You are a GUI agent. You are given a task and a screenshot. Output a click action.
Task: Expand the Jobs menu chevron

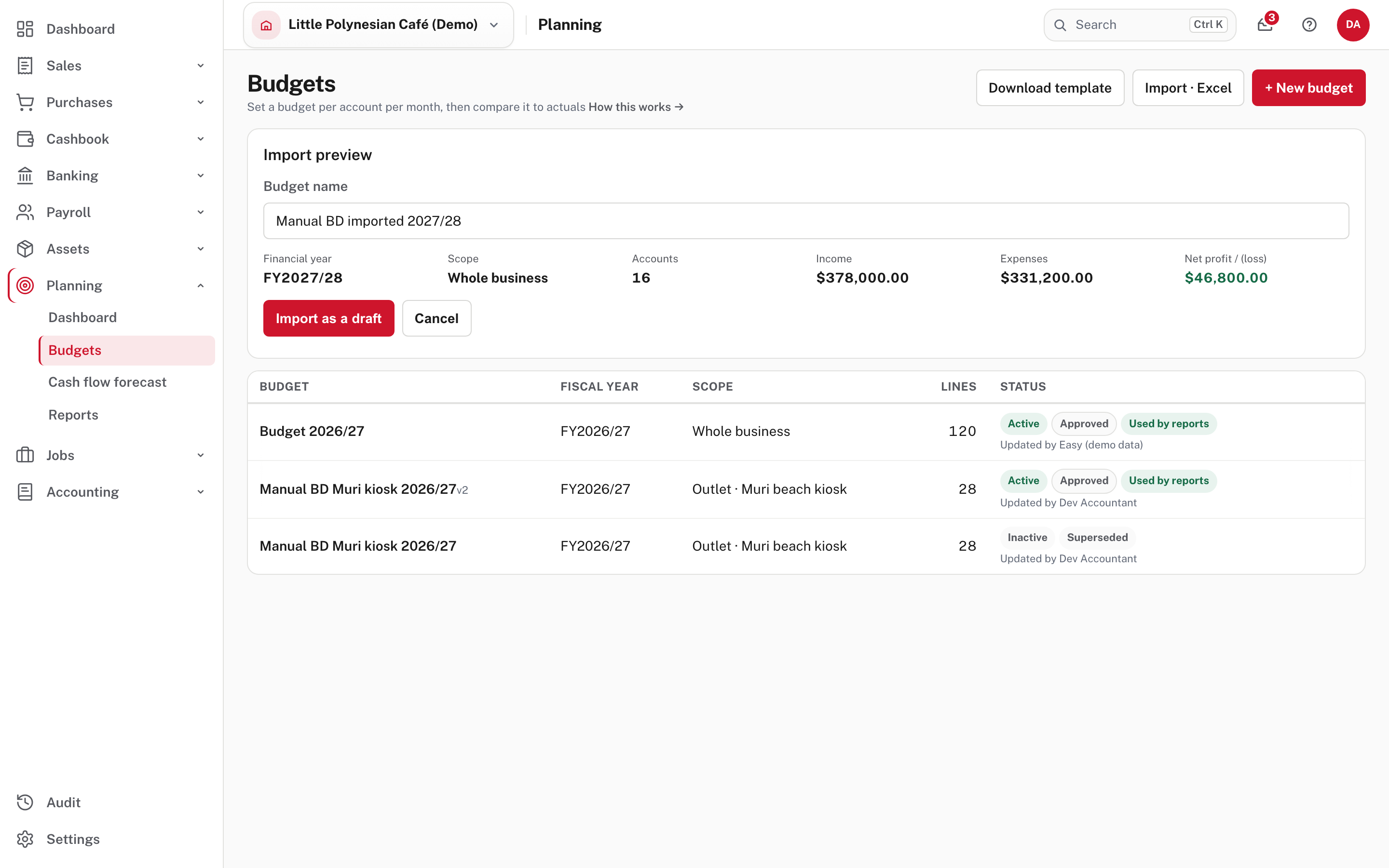[201, 455]
